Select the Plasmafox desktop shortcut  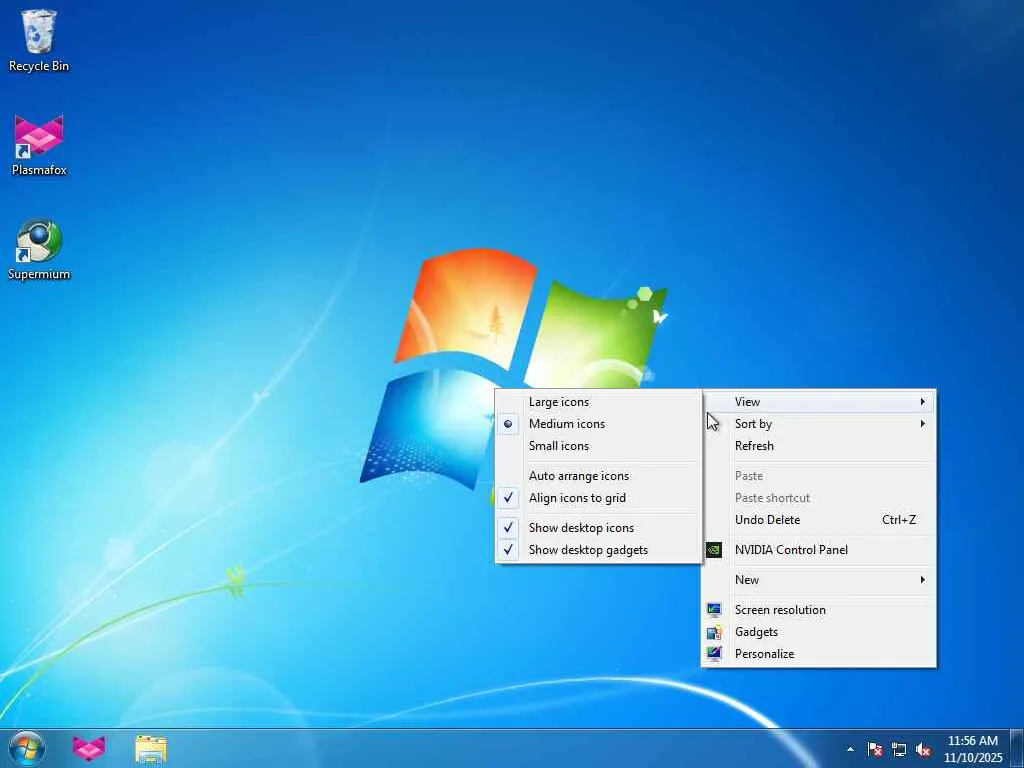tap(39, 145)
